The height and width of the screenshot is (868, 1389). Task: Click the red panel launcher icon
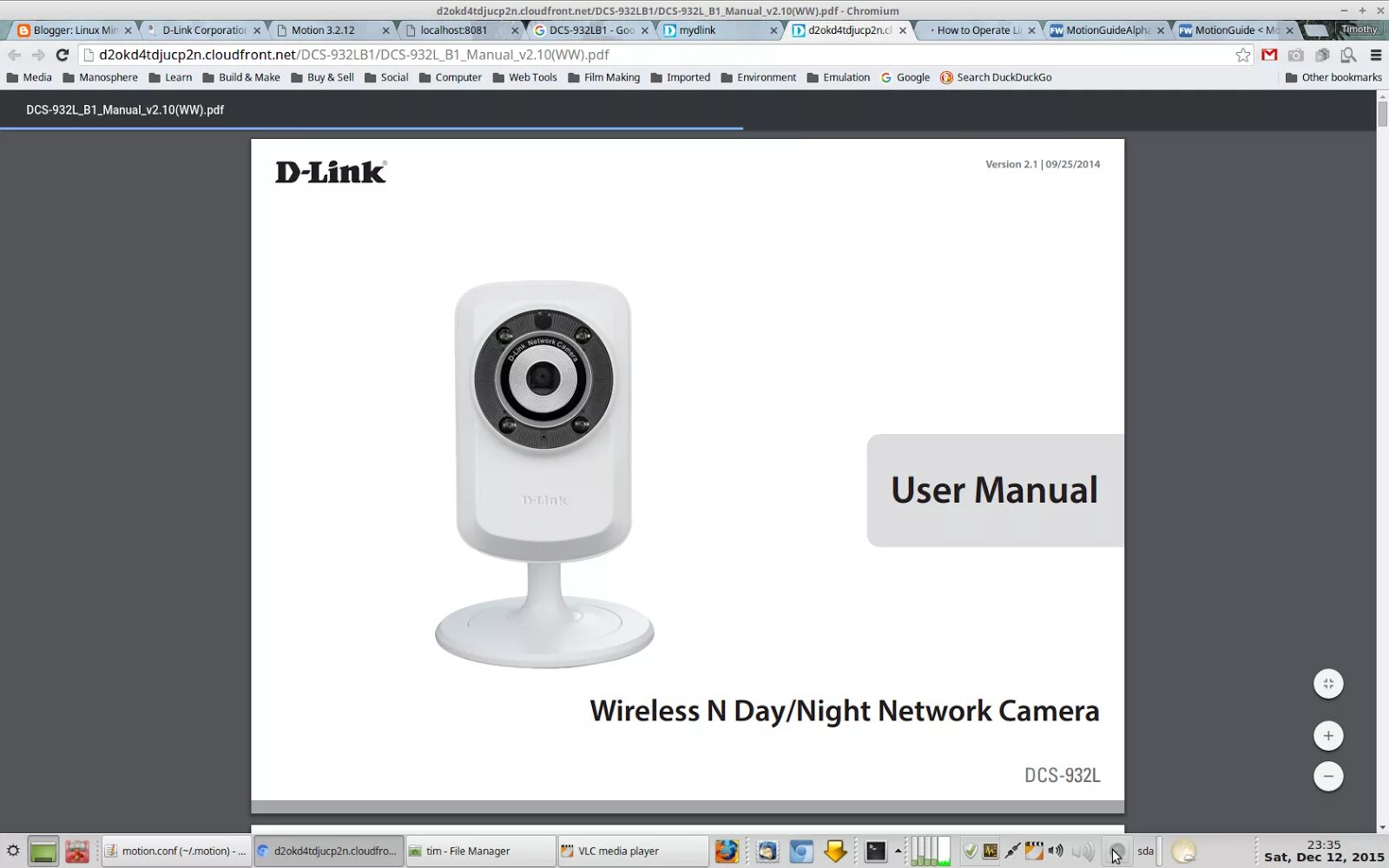[x=77, y=852]
